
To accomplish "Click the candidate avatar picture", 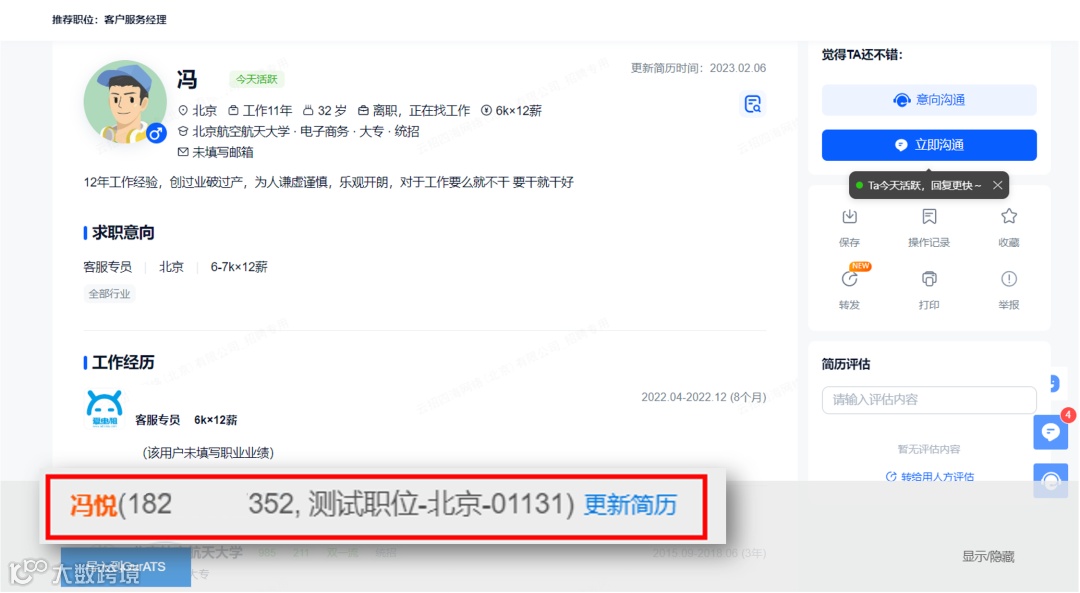I will (125, 102).
